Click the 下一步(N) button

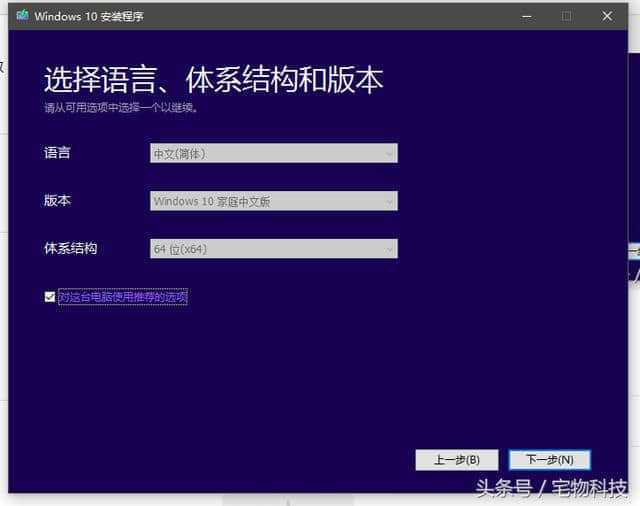pos(550,460)
